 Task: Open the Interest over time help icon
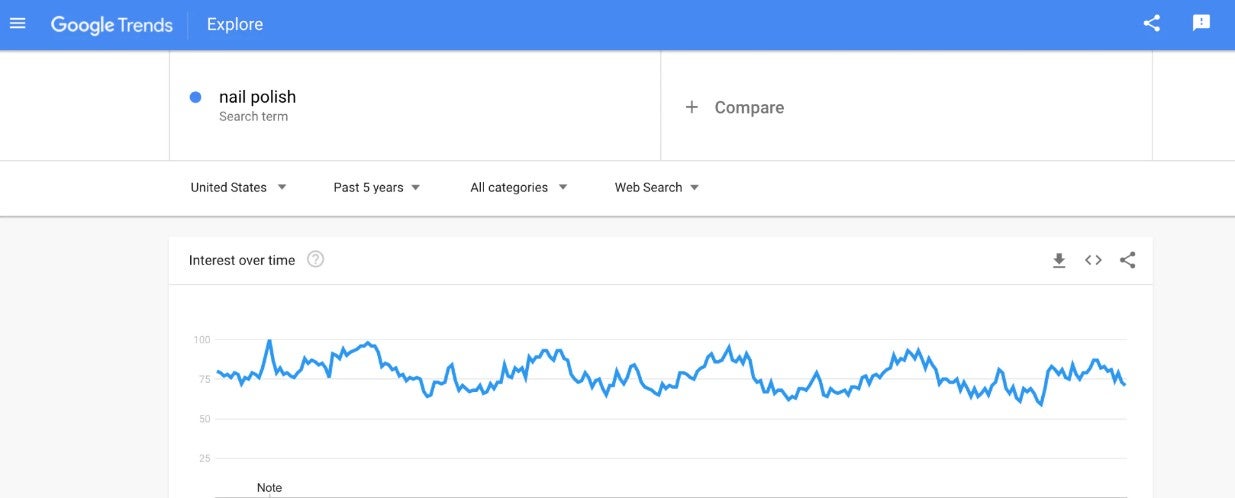tap(315, 260)
